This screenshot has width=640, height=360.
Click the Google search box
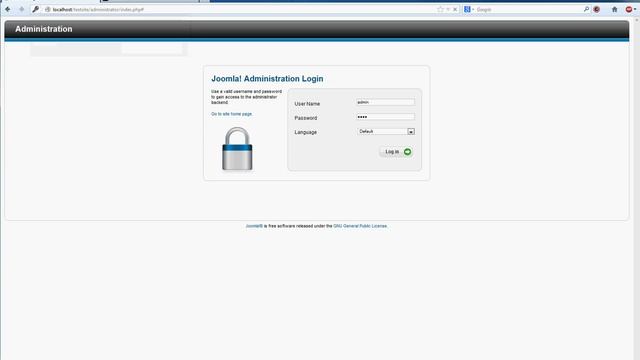click(x=529, y=9)
